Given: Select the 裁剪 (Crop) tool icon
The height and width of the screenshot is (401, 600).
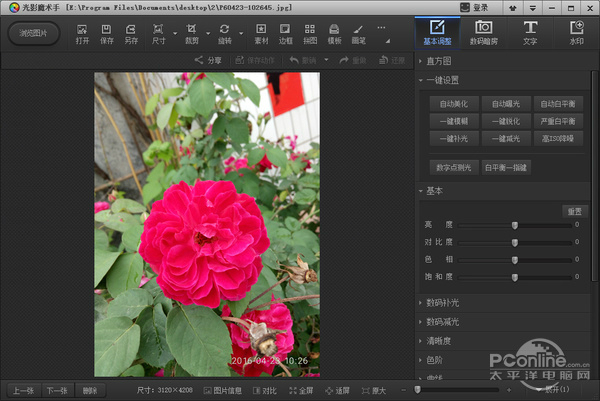Looking at the screenshot, I should (x=192, y=32).
